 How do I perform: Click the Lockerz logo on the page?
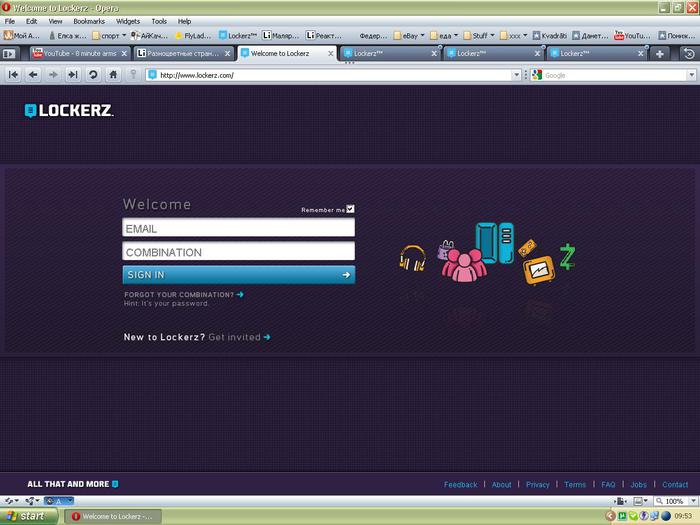point(69,110)
